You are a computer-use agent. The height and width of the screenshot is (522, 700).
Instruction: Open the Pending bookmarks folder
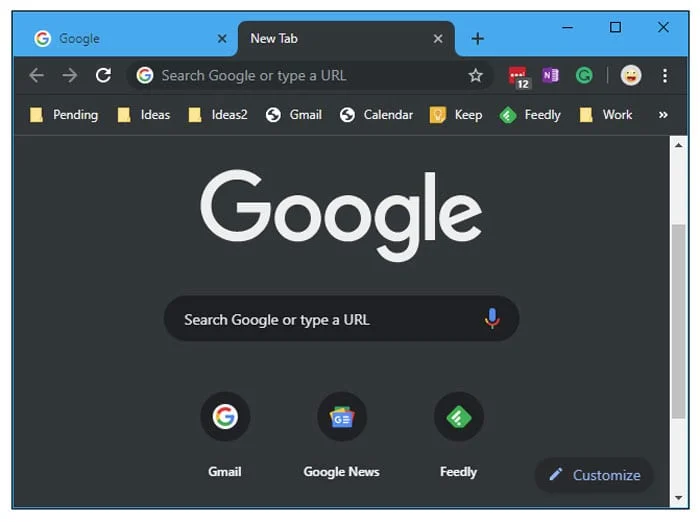tap(64, 115)
